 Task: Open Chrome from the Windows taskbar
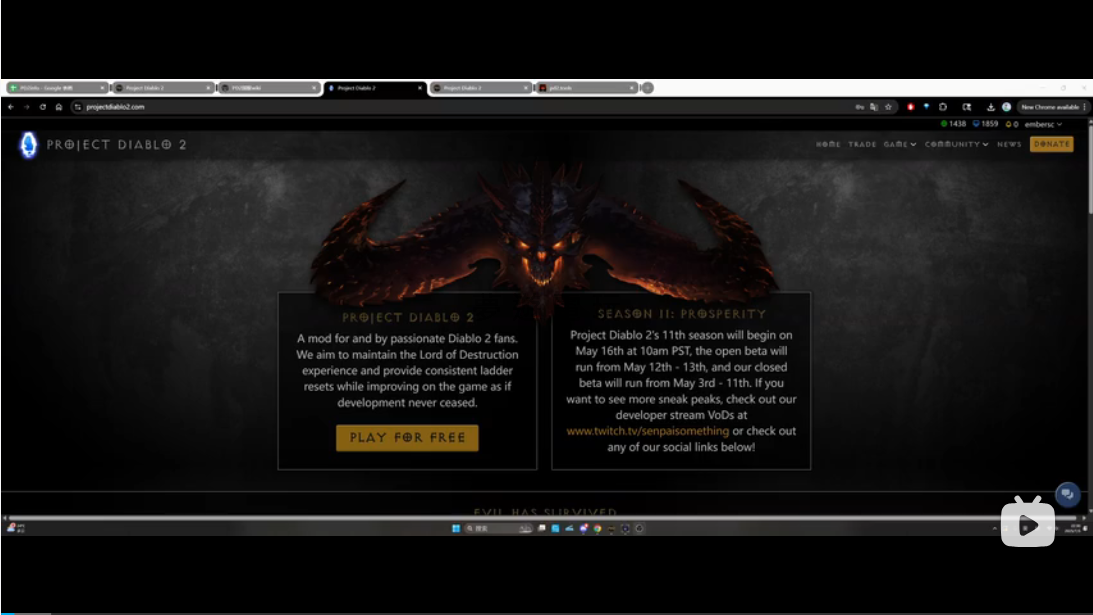pos(597,529)
